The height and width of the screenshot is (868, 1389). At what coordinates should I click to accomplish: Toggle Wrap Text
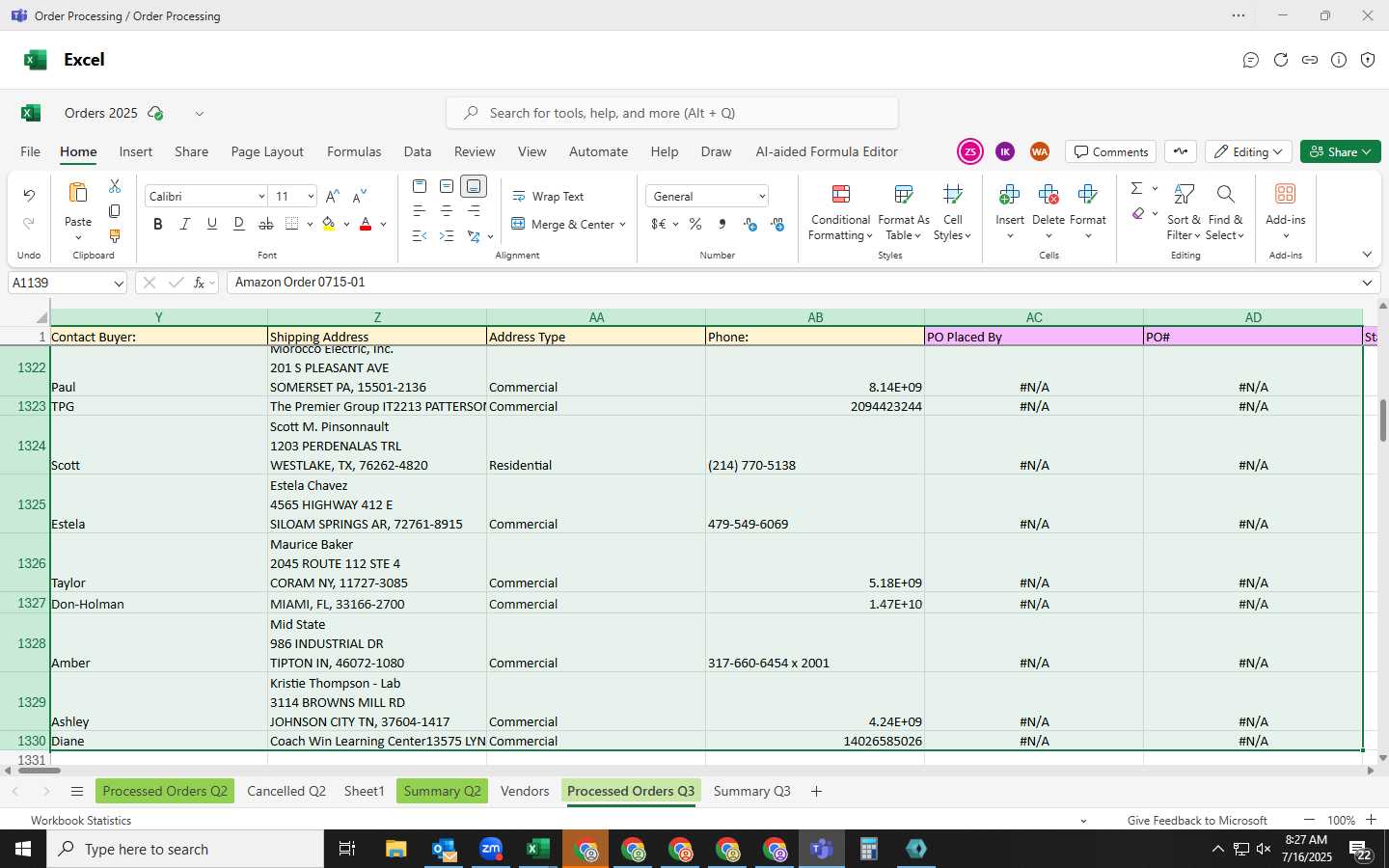pos(548,196)
